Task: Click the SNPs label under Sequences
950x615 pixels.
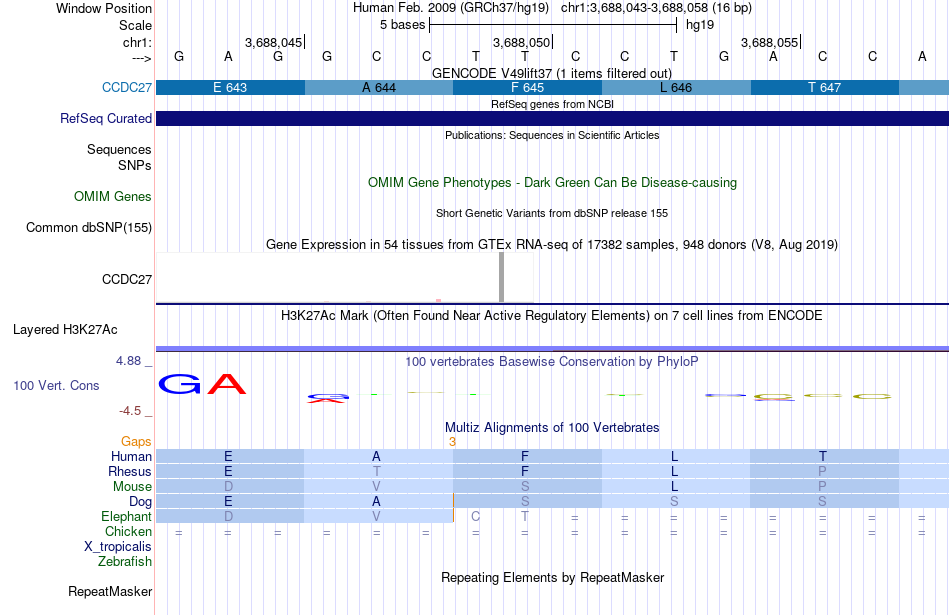Action: click(135, 165)
